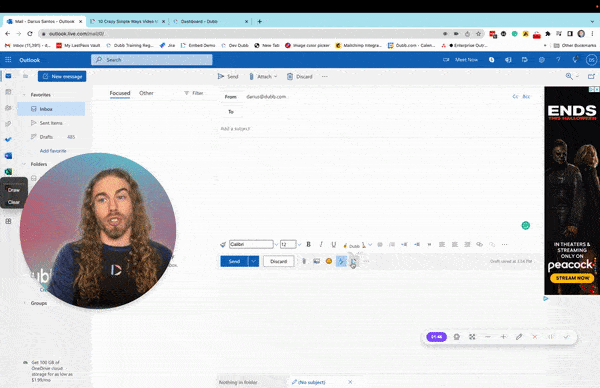The height and width of the screenshot is (388, 600).
Task: Collapse the Favorites section
Action: 24,95
